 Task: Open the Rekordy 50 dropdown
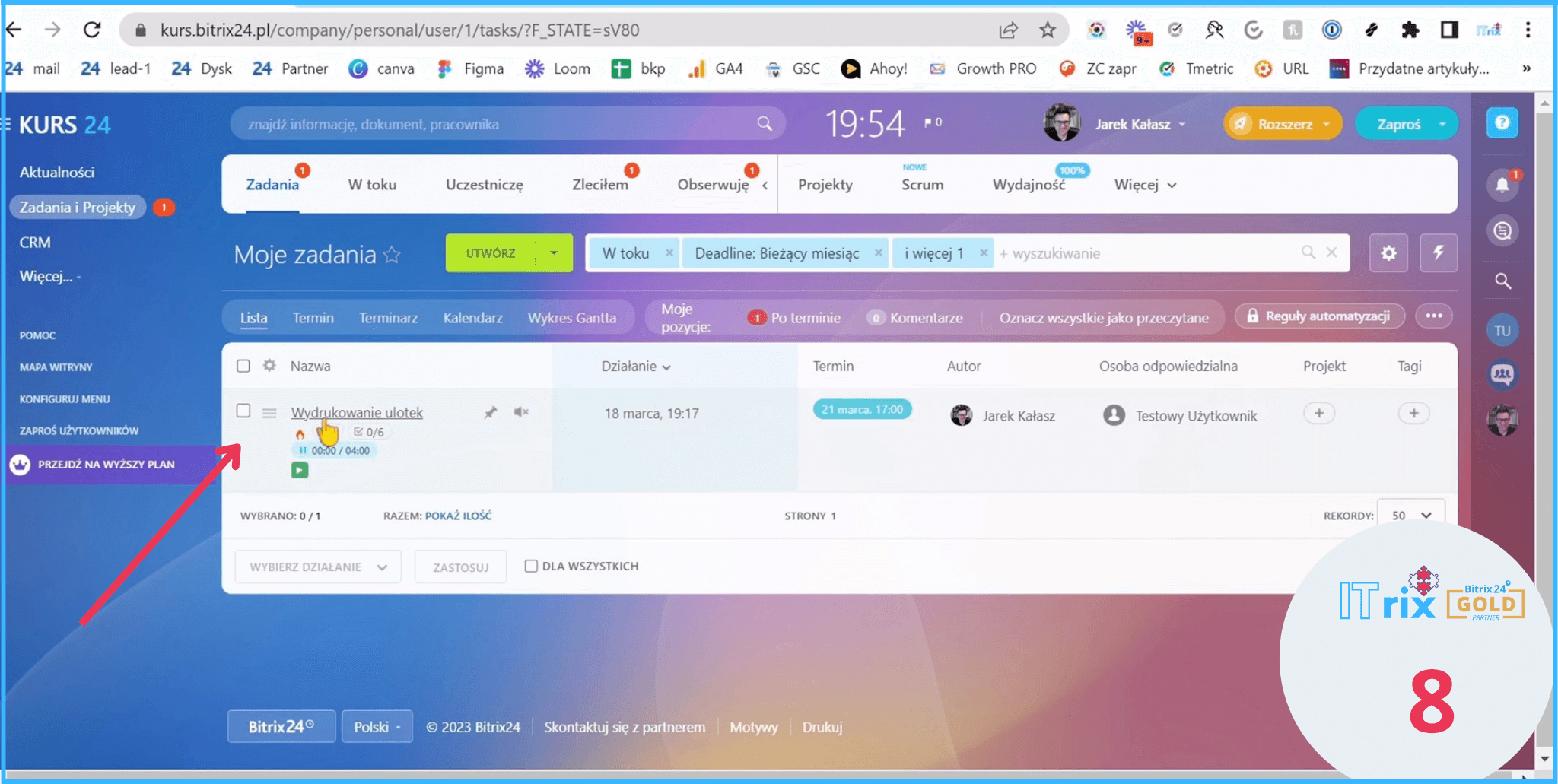[x=1411, y=516]
